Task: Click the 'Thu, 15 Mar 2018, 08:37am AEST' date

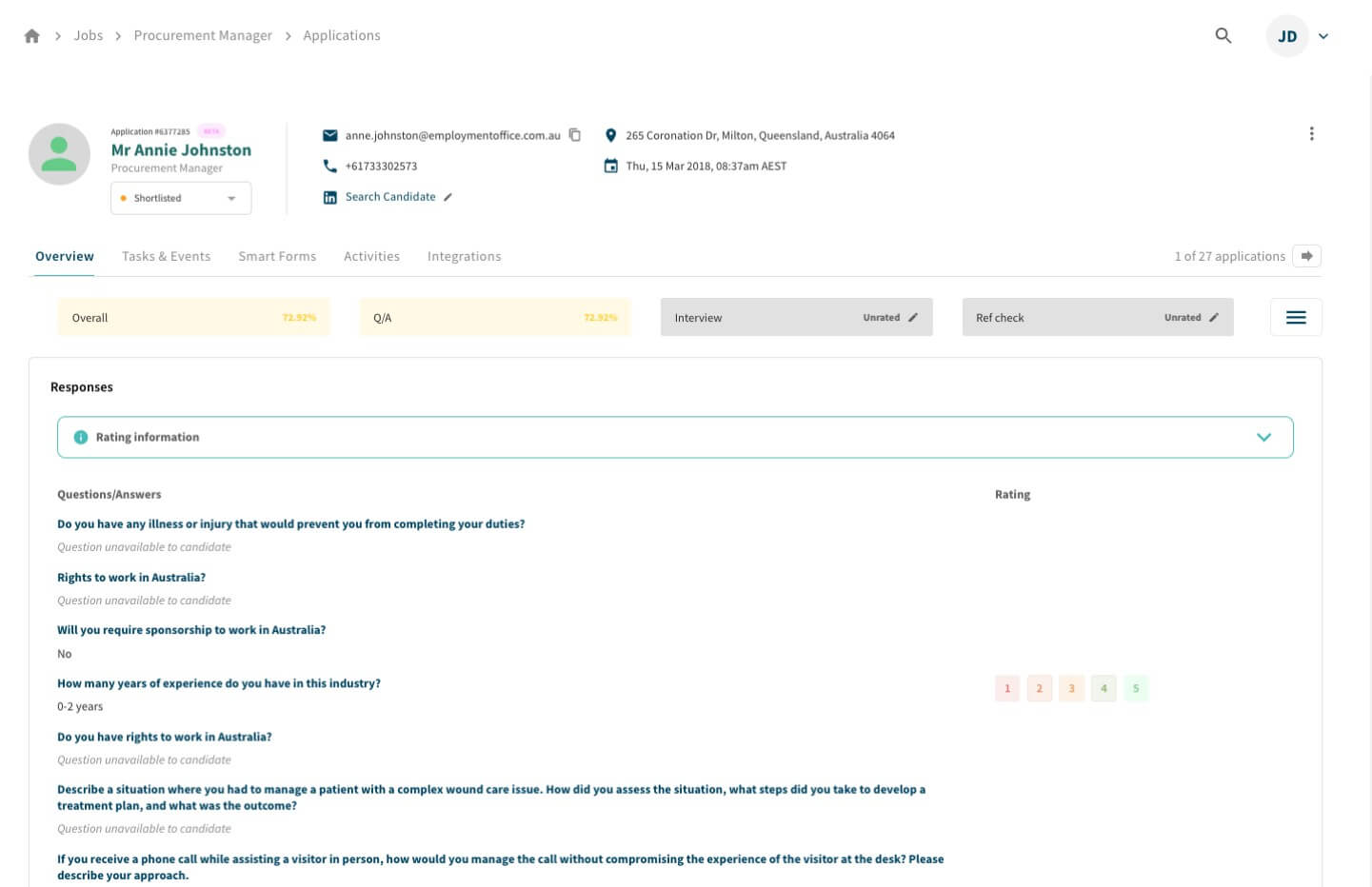Action: [x=706, y=166]
